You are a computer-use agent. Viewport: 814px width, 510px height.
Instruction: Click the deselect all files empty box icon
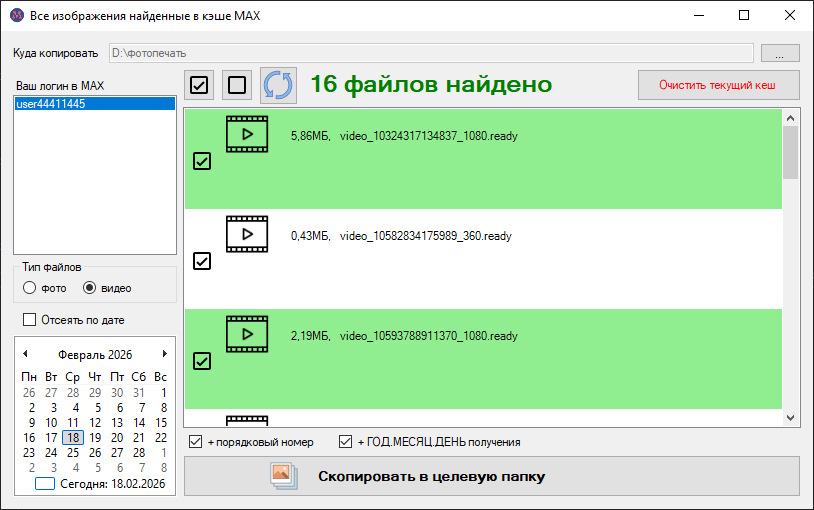pyautogui.click(x=236, y=85)
